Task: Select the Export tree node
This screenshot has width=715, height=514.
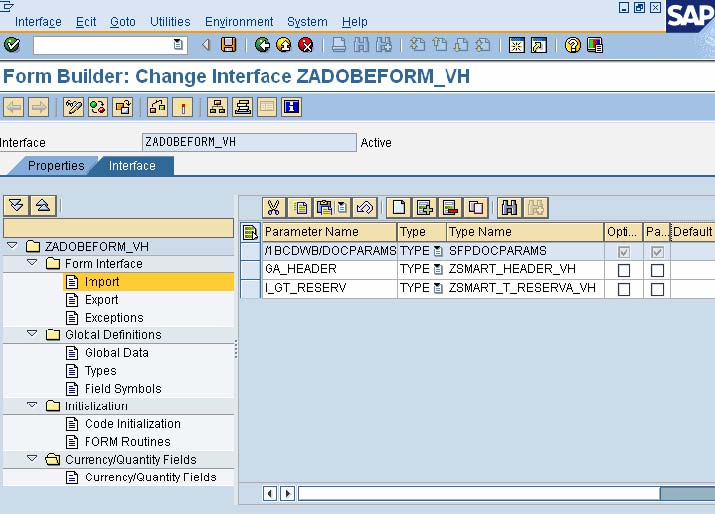Action: pos(102,300)
